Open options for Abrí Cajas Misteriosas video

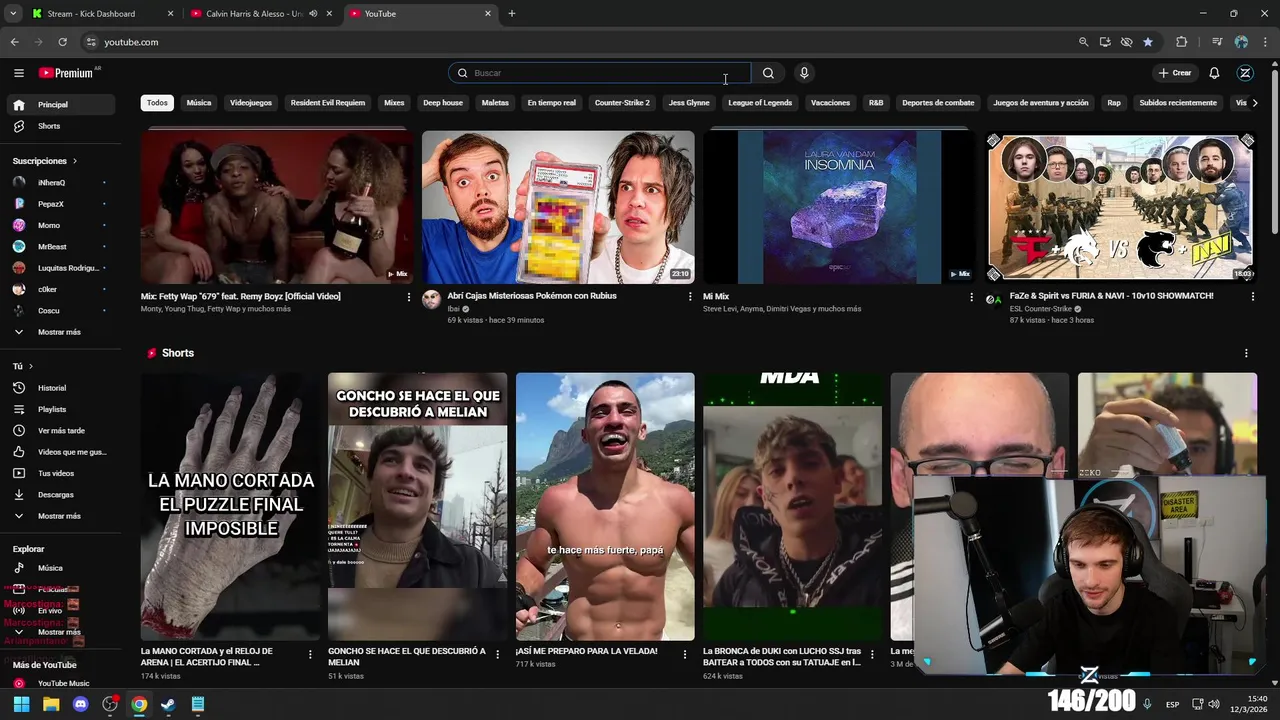(689, 297)
